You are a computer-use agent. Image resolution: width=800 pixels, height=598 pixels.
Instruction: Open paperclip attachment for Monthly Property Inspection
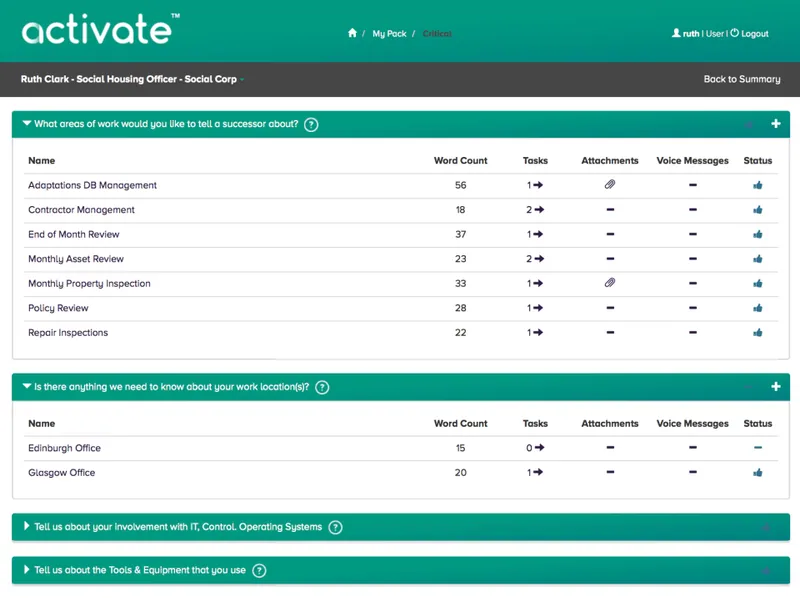[x=610, y=282]
